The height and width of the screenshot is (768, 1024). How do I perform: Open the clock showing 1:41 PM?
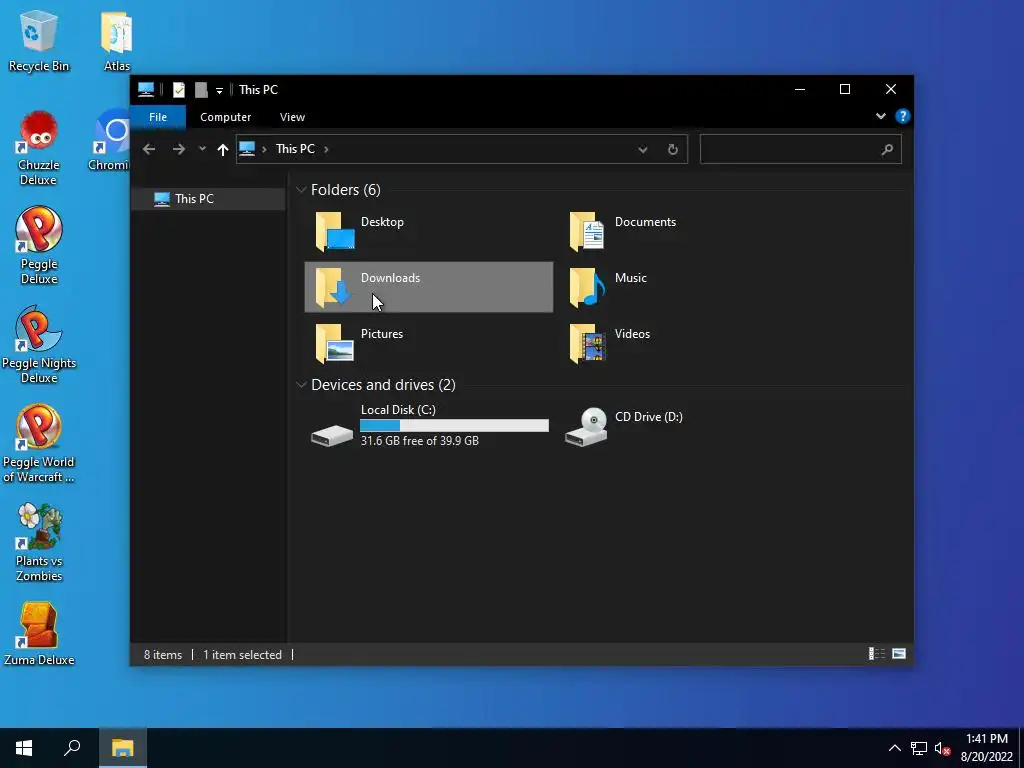coord(986,748)
